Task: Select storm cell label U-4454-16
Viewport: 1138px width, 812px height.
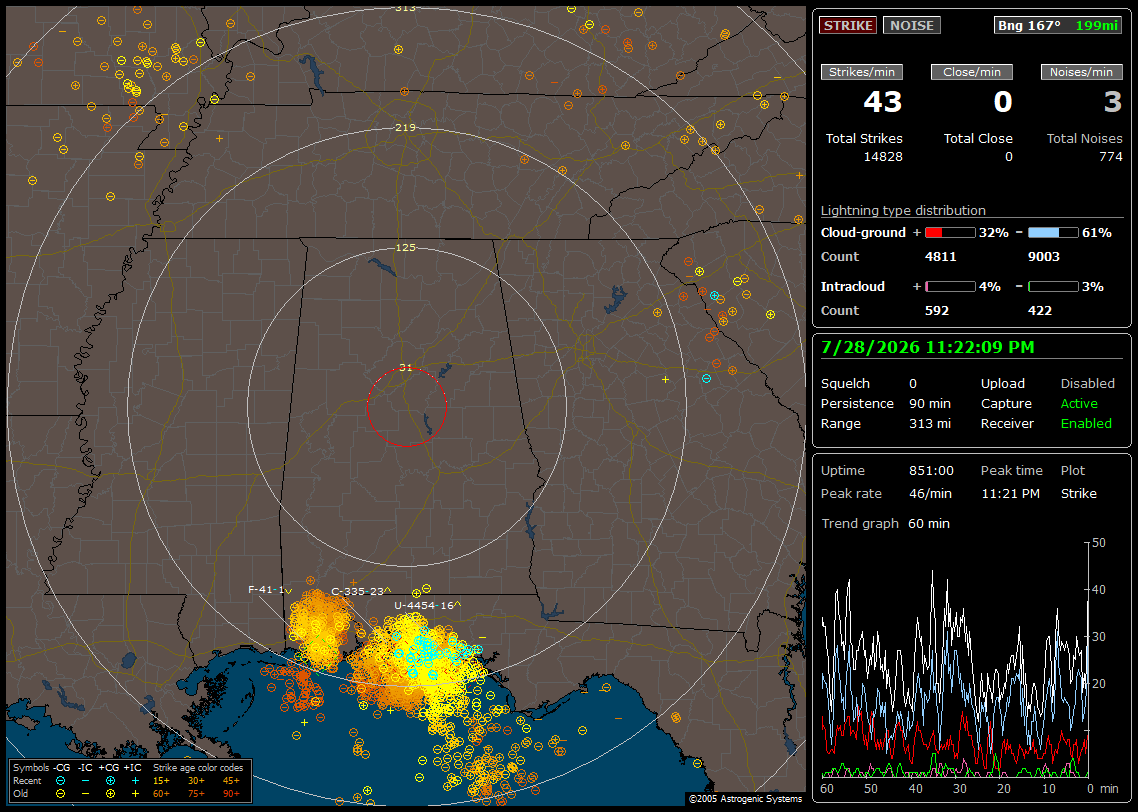Action: [424, 605]
